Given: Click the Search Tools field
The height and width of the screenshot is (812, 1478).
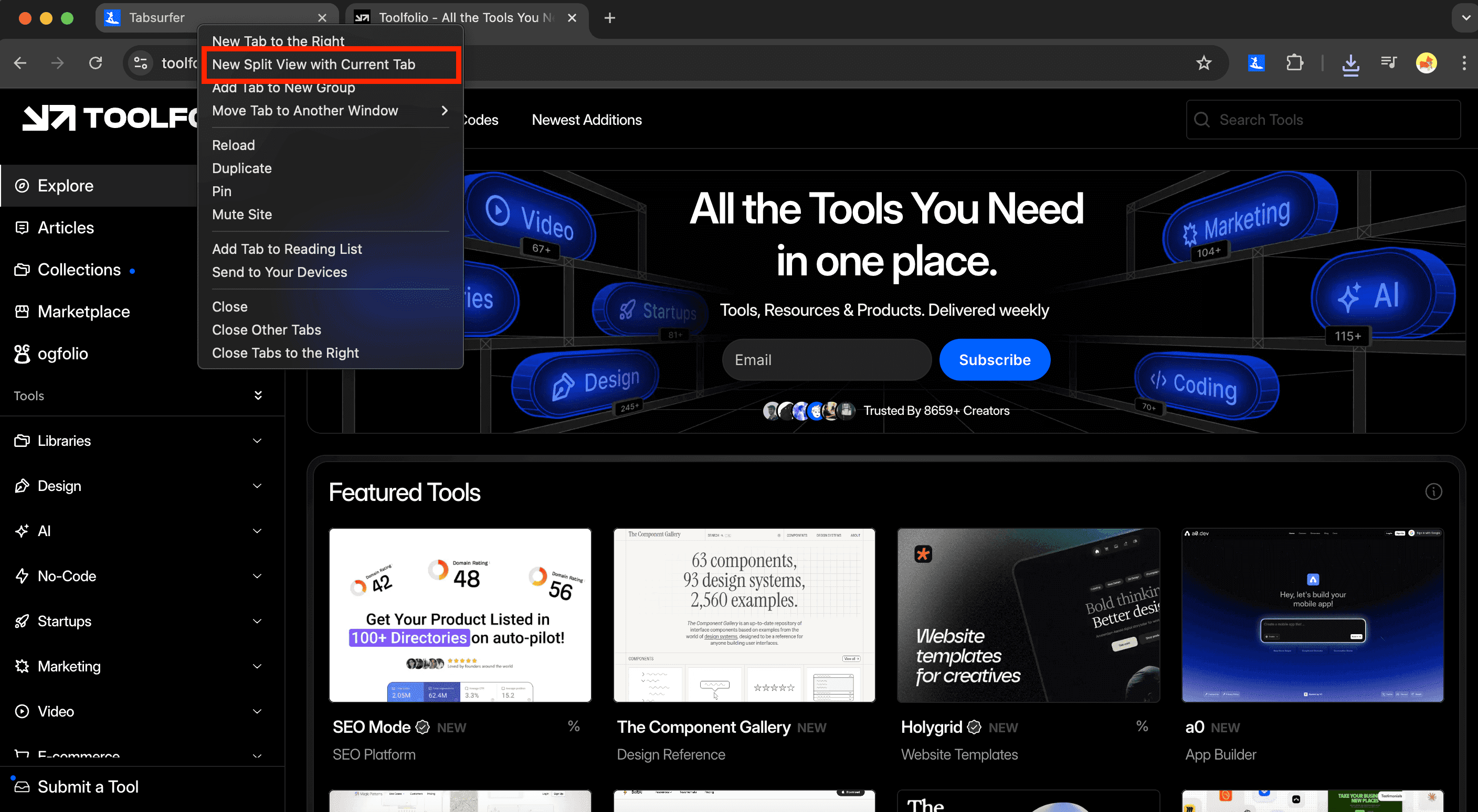Looking at the screenshot, I should [1323, 120].
